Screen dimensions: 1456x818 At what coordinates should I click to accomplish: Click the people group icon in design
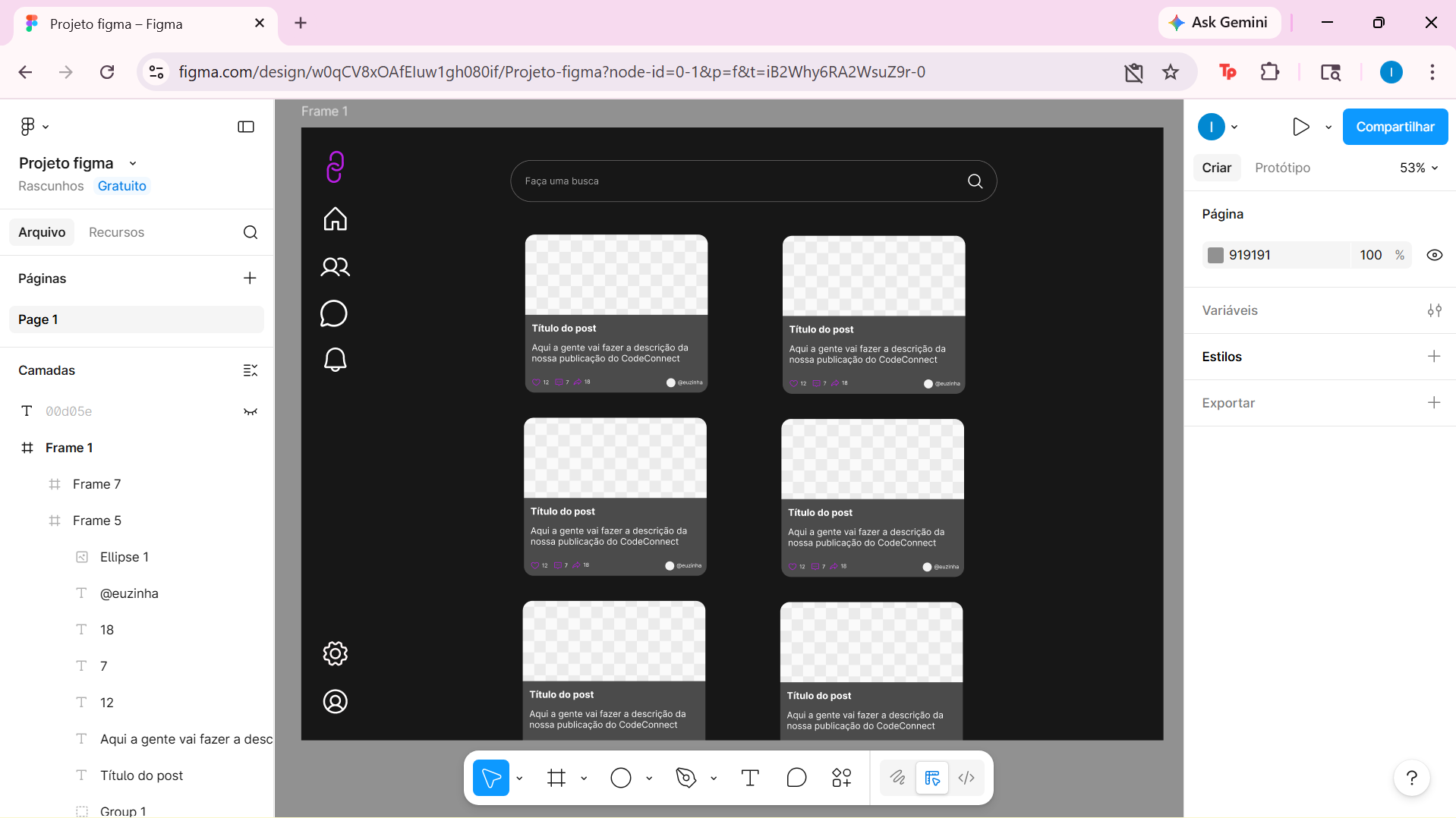click(335, 267)
